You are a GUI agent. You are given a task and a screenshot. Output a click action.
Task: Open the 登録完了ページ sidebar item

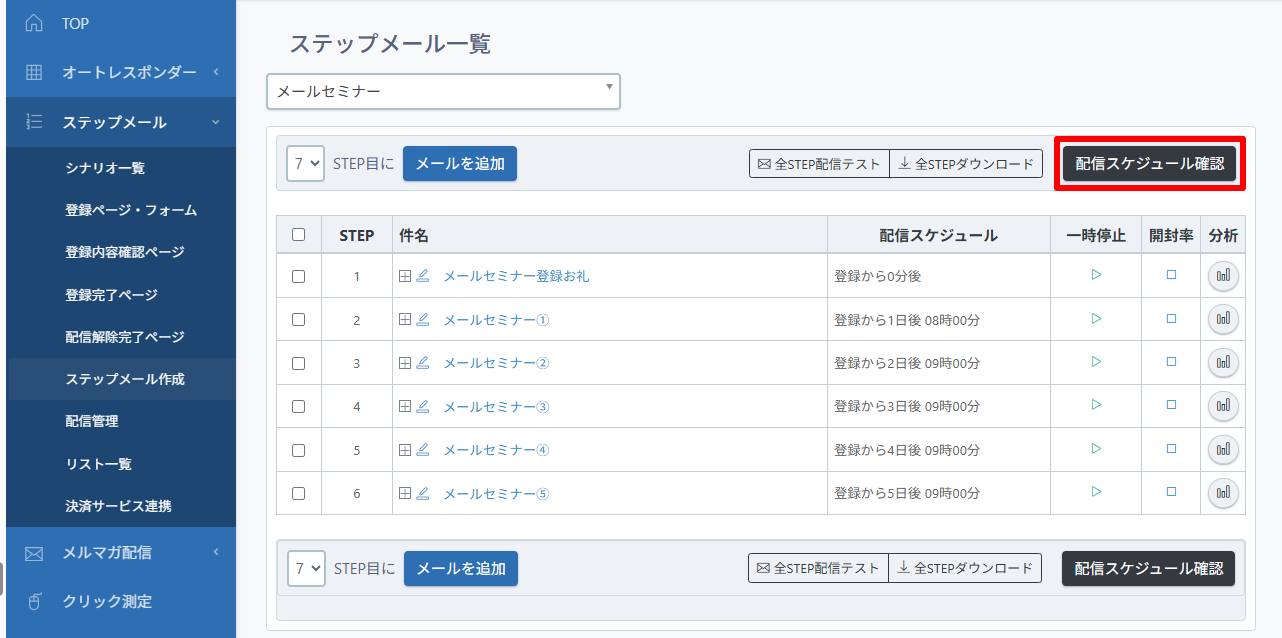(111, 295)
